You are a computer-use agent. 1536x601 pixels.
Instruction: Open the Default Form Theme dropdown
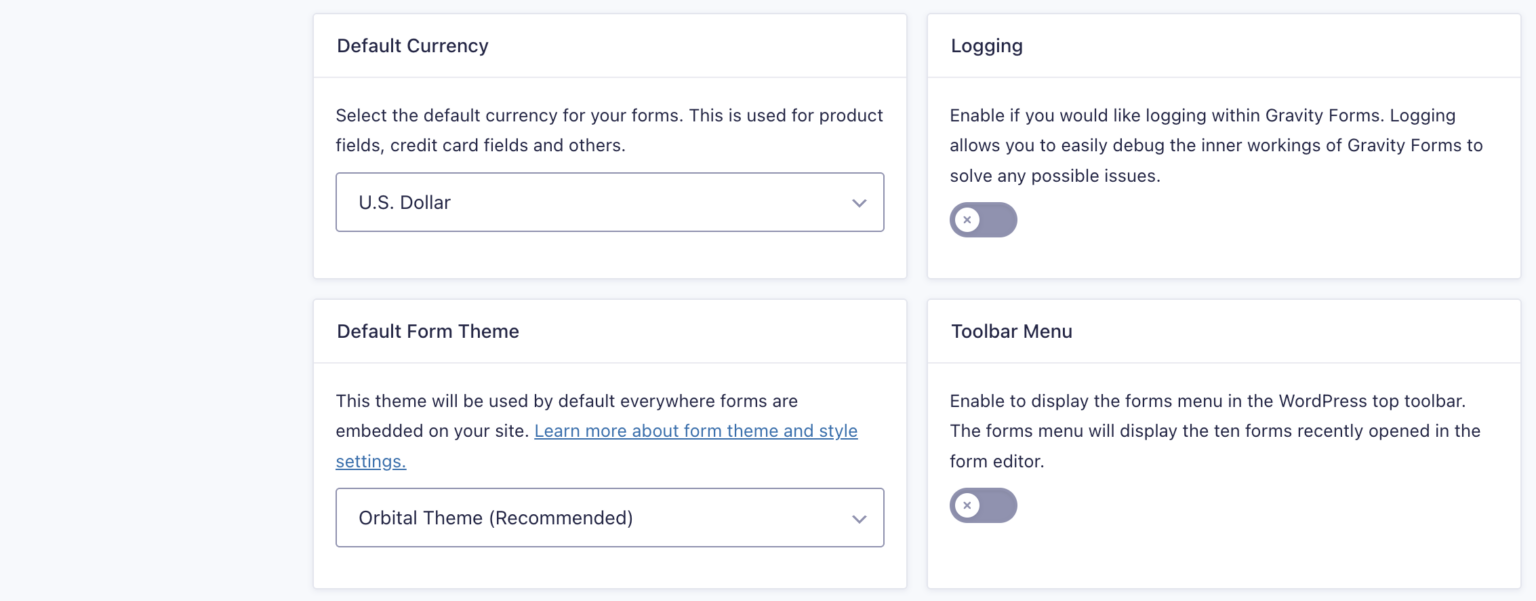coord(609,517)
